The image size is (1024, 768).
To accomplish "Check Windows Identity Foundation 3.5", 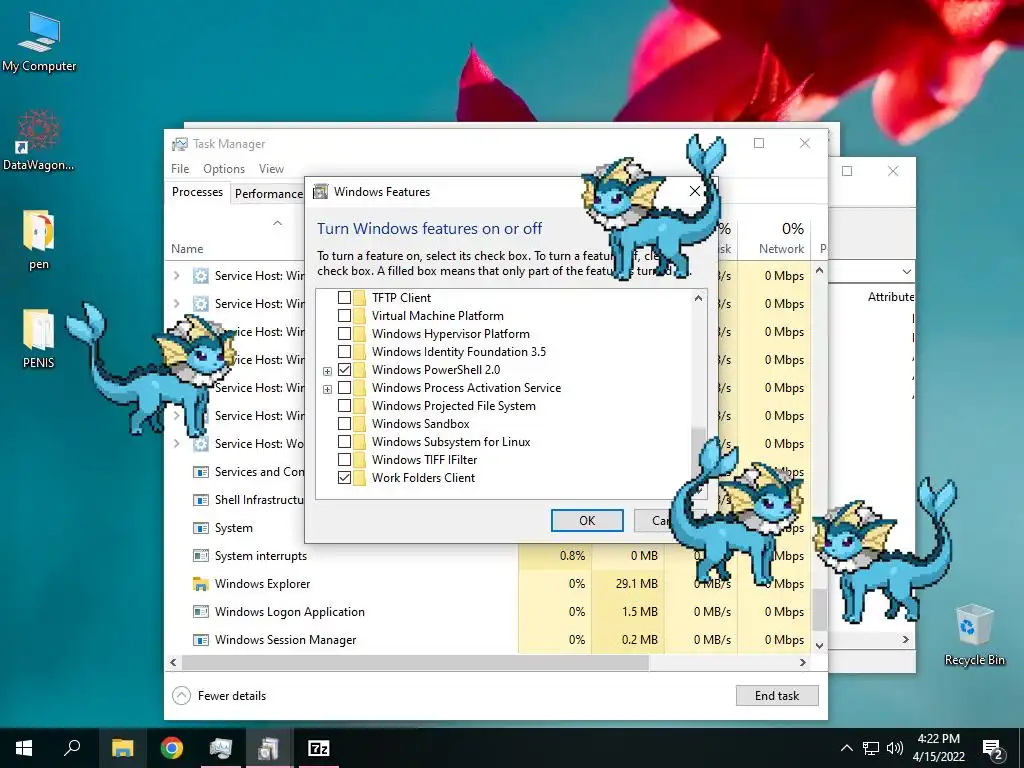I will pos(344,351).
